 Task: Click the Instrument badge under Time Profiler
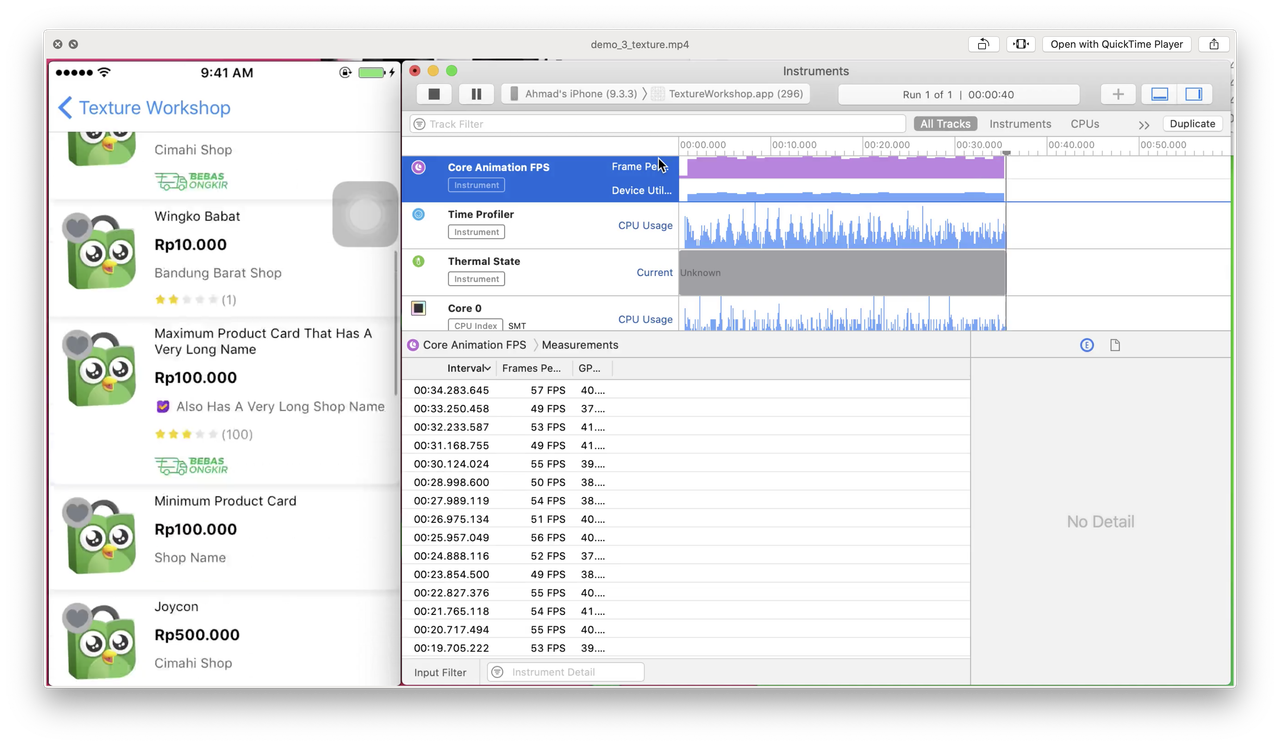[x=476, y=232]
